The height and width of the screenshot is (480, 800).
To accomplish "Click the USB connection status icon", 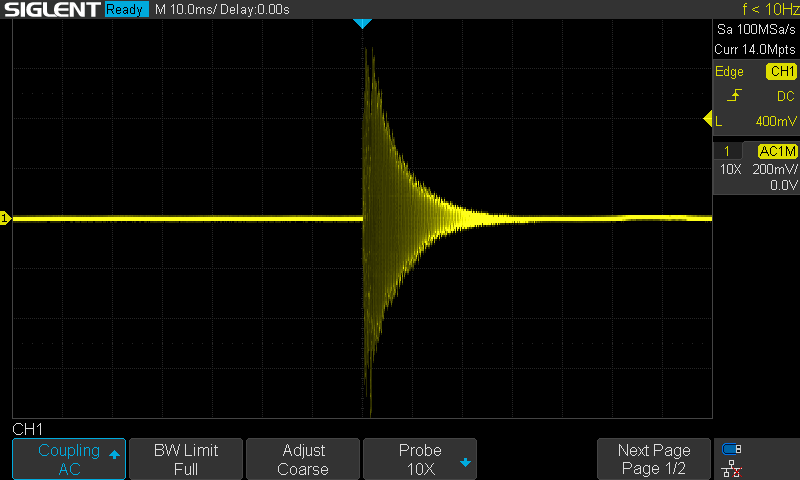I will click(732, 449).
